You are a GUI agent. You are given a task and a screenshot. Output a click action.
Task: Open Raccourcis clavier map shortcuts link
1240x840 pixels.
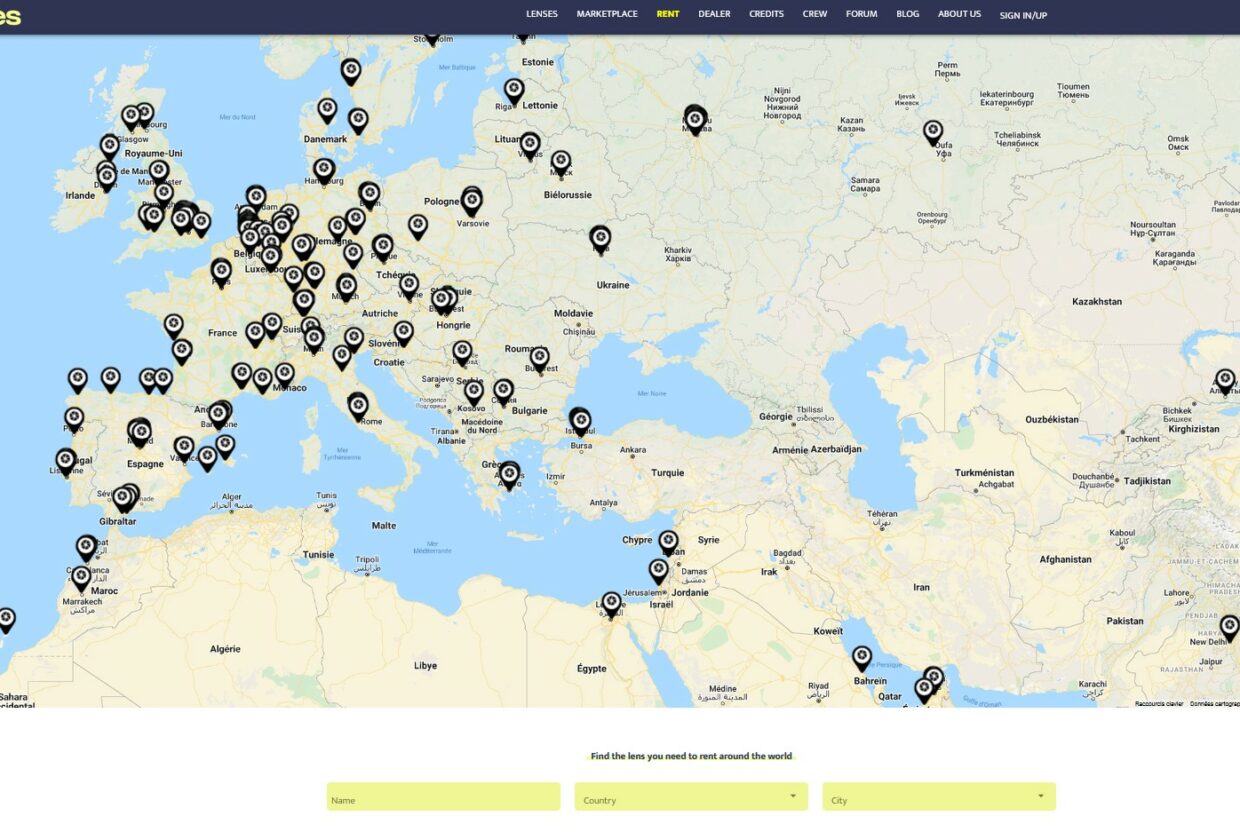[x=1158, y=703]
